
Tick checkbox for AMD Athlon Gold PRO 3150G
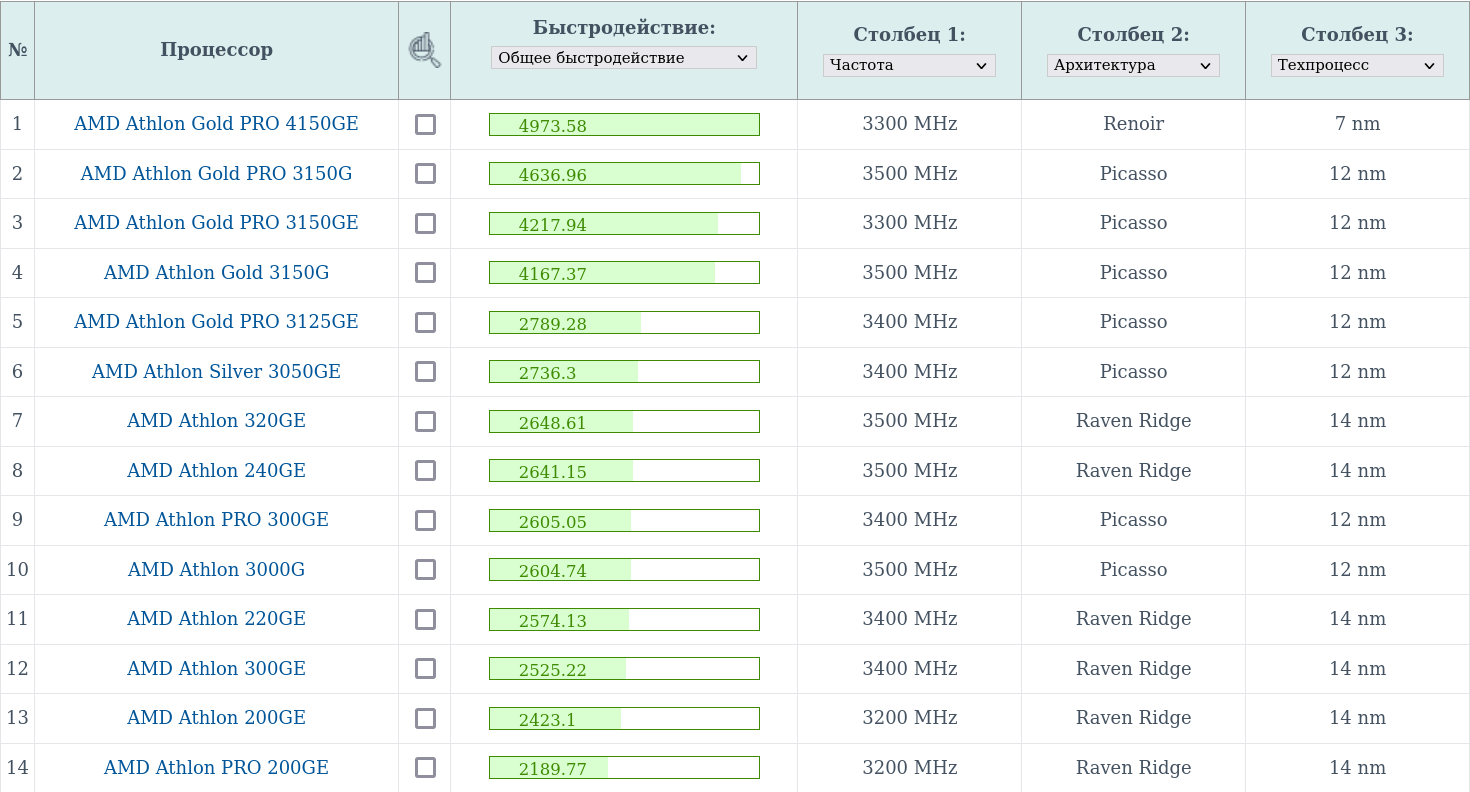coord(425,174)
